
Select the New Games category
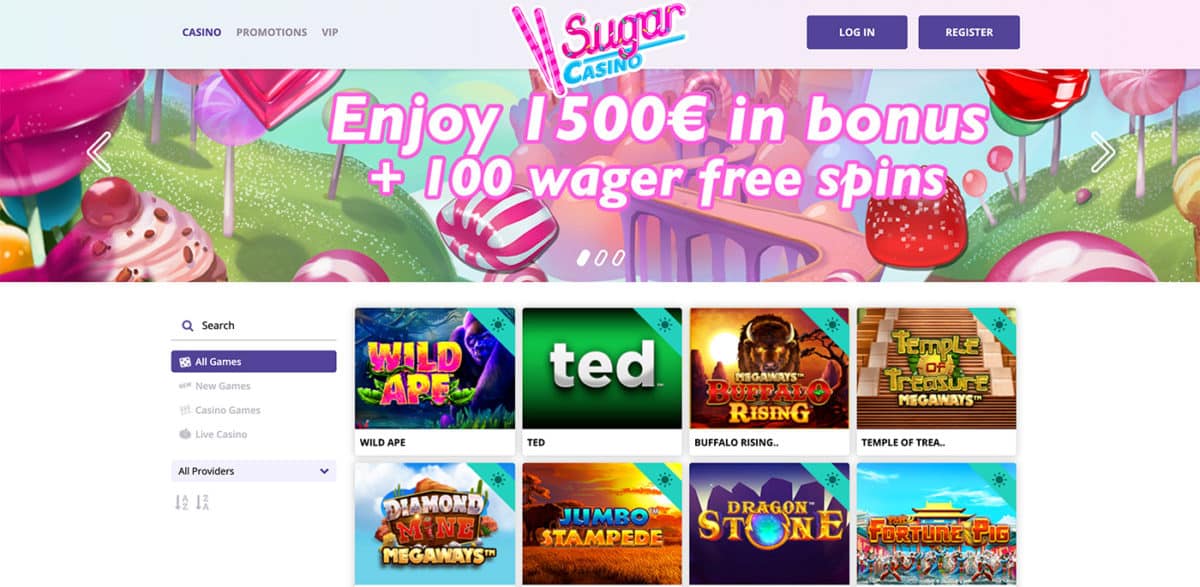click(x=214, y=386)
